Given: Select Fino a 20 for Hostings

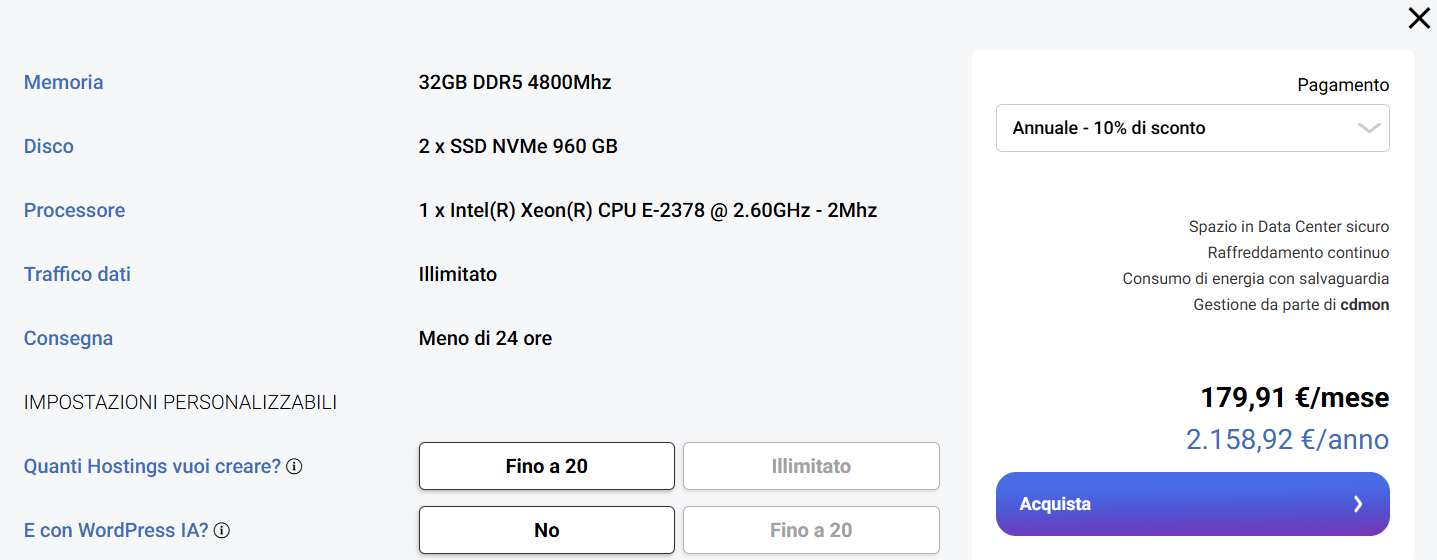Looking at the screenshot, I should click(x=546, y=466).
